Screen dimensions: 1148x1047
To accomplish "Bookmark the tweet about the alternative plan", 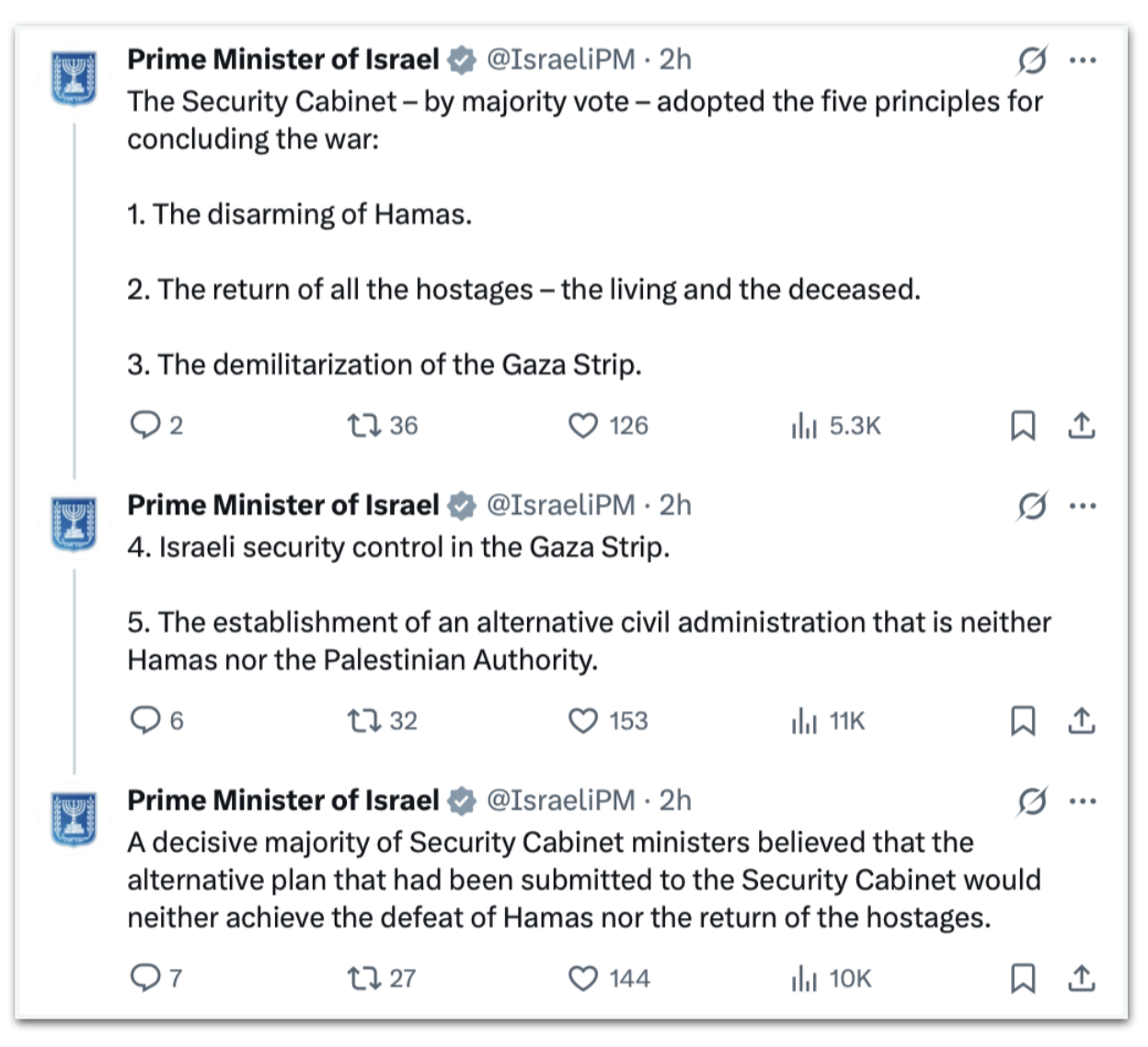I will (1021, 978).
